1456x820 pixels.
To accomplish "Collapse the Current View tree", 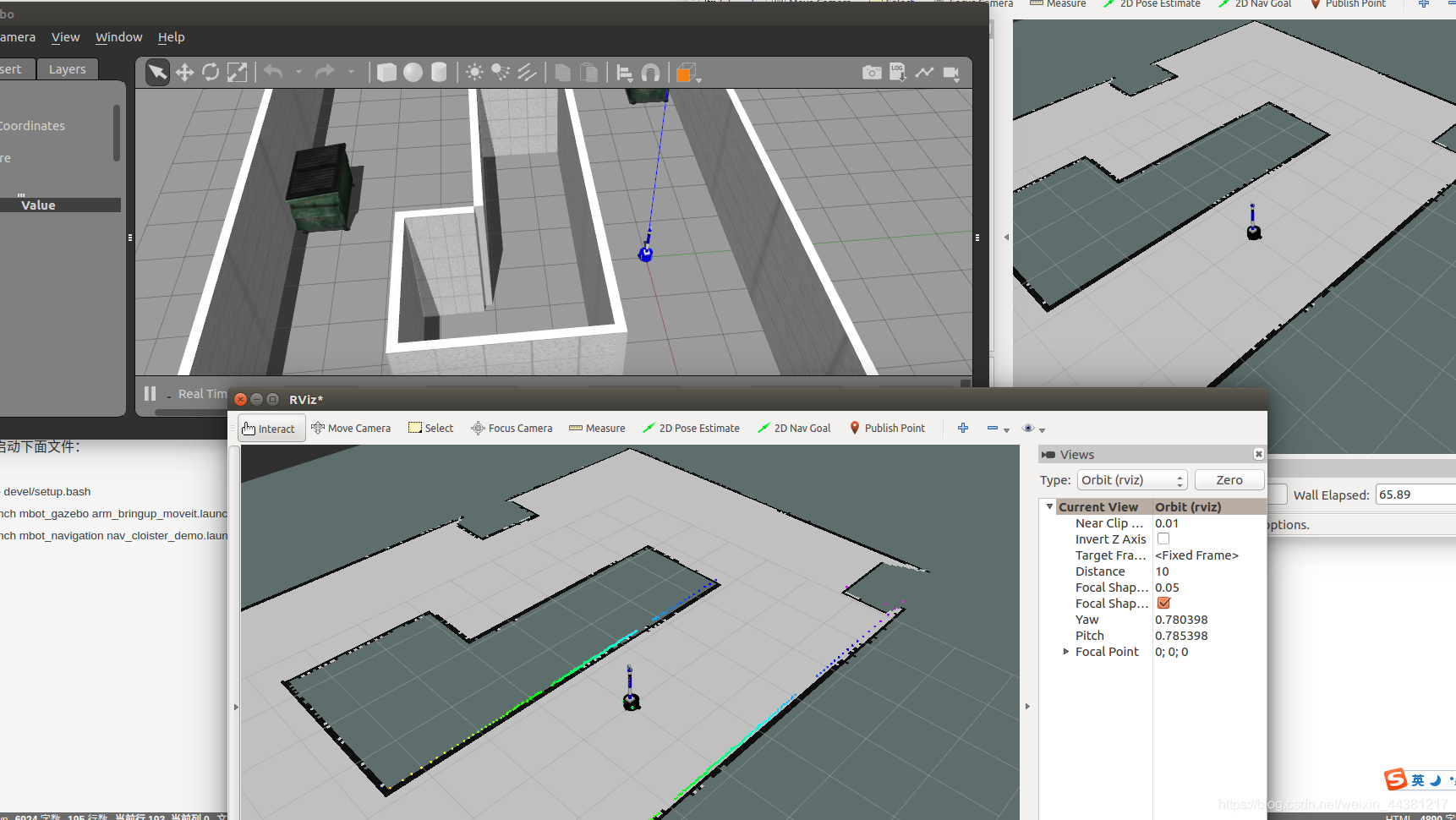I will (x=1049, y=507).
